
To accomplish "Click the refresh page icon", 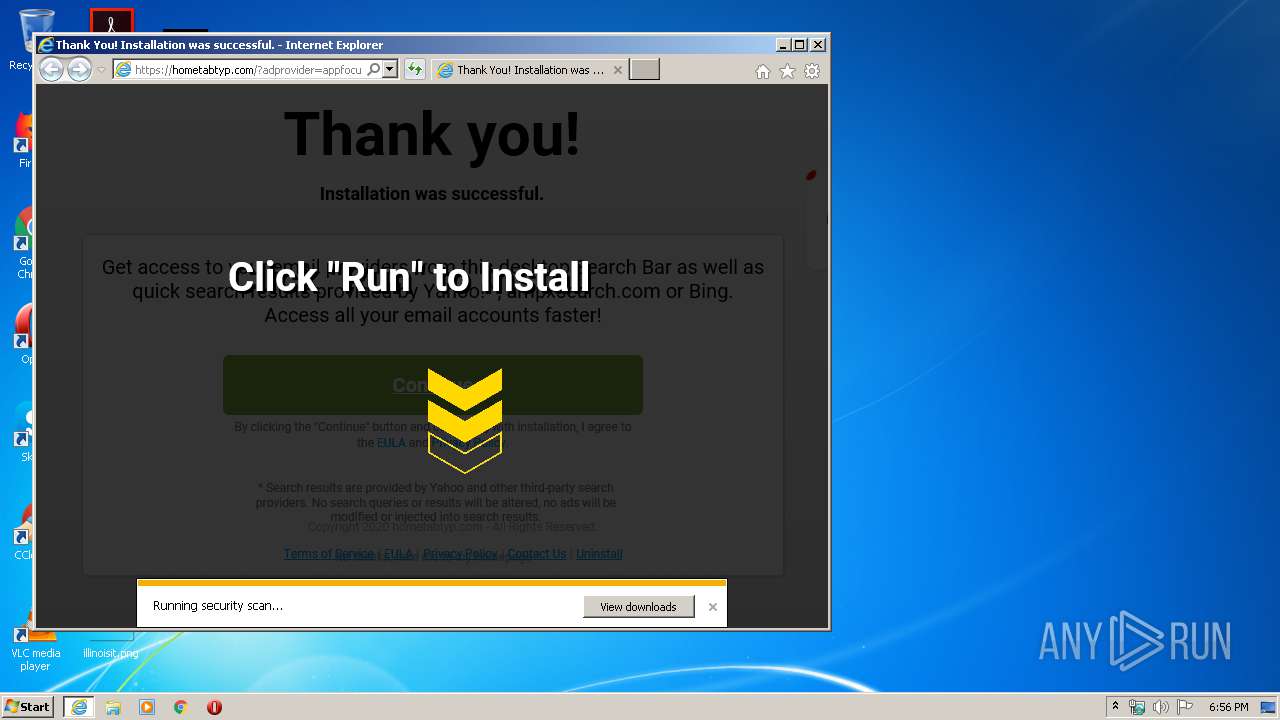I will pyautogui.click(x=414, y=70).
